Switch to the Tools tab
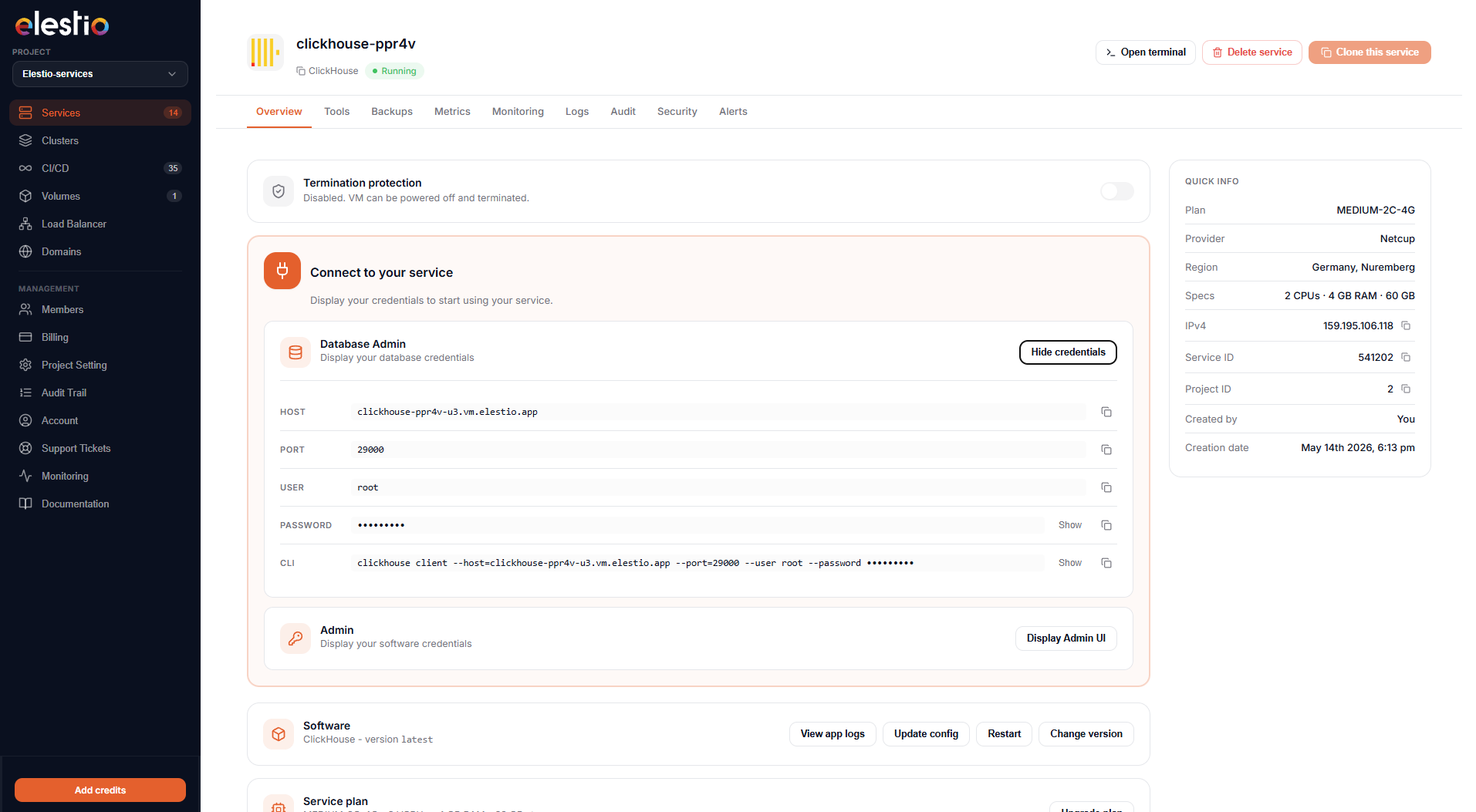 coord(337,112)
